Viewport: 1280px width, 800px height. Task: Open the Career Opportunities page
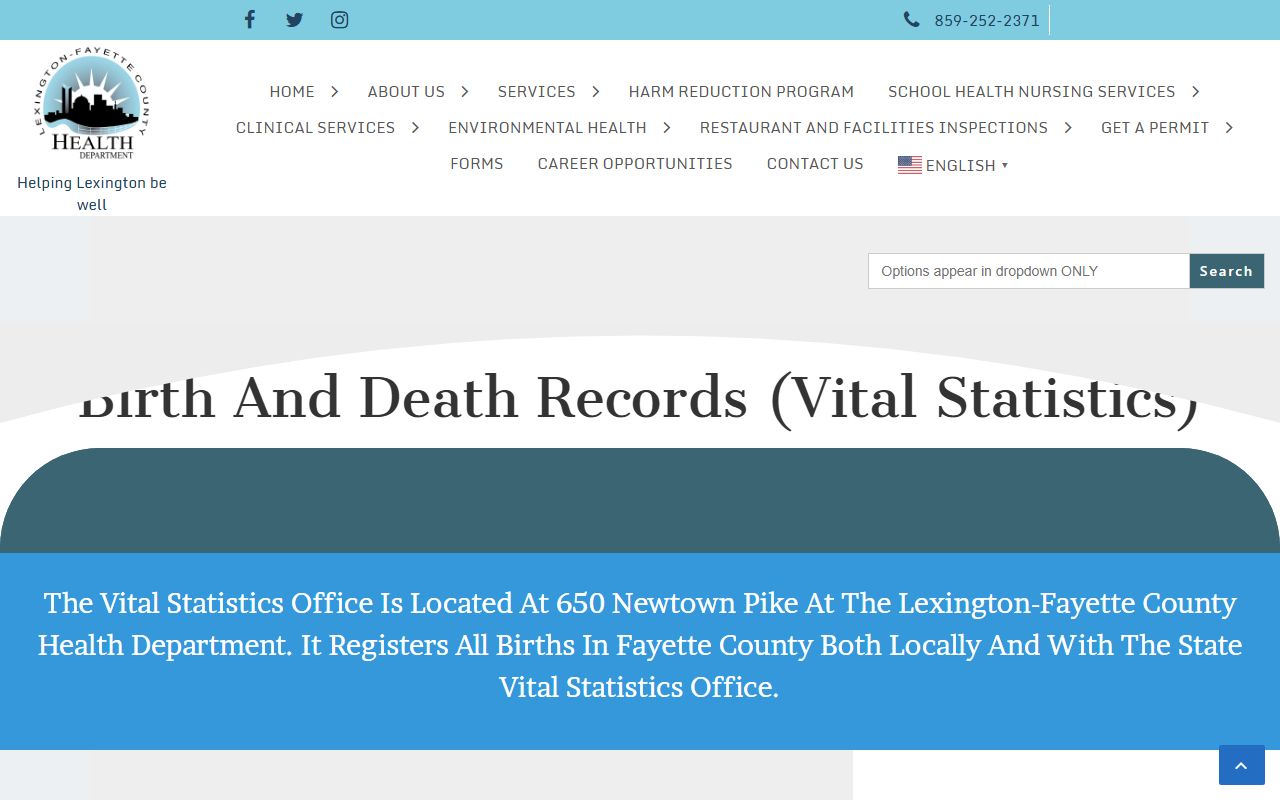pos(635,163)
